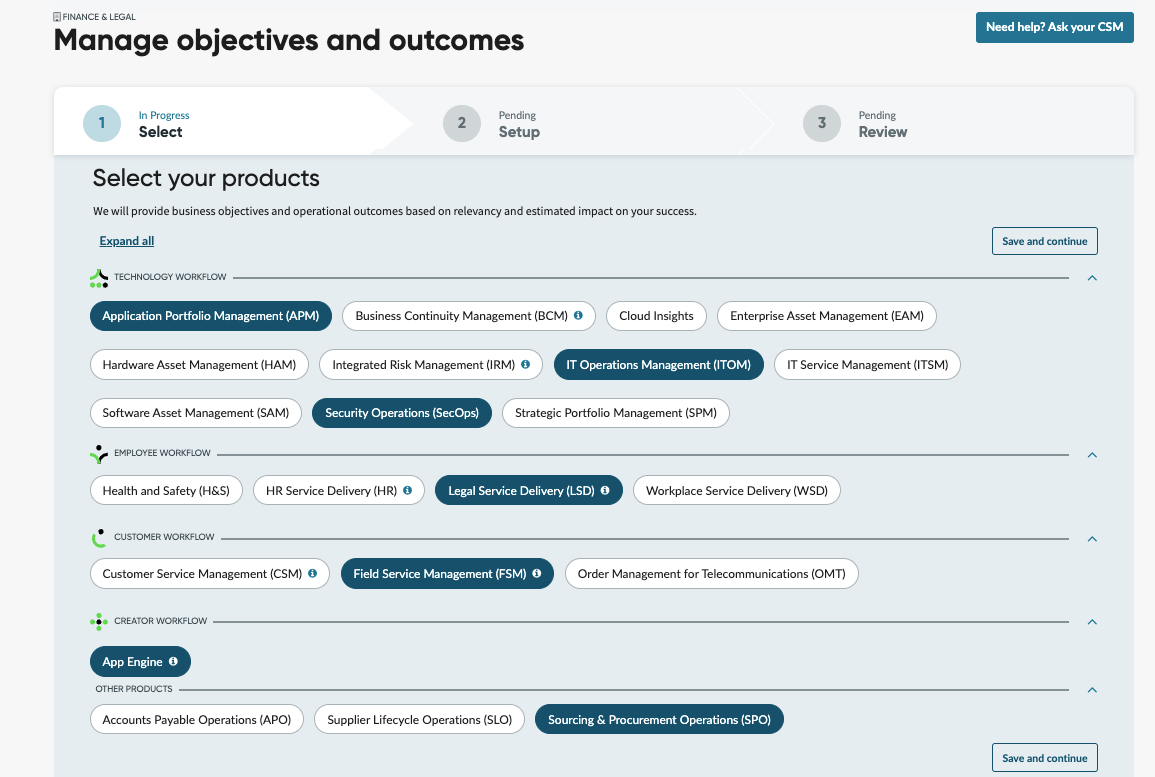Deselect the App Engine product
The width and height of the screenshot is (1155, 777).
140,661
